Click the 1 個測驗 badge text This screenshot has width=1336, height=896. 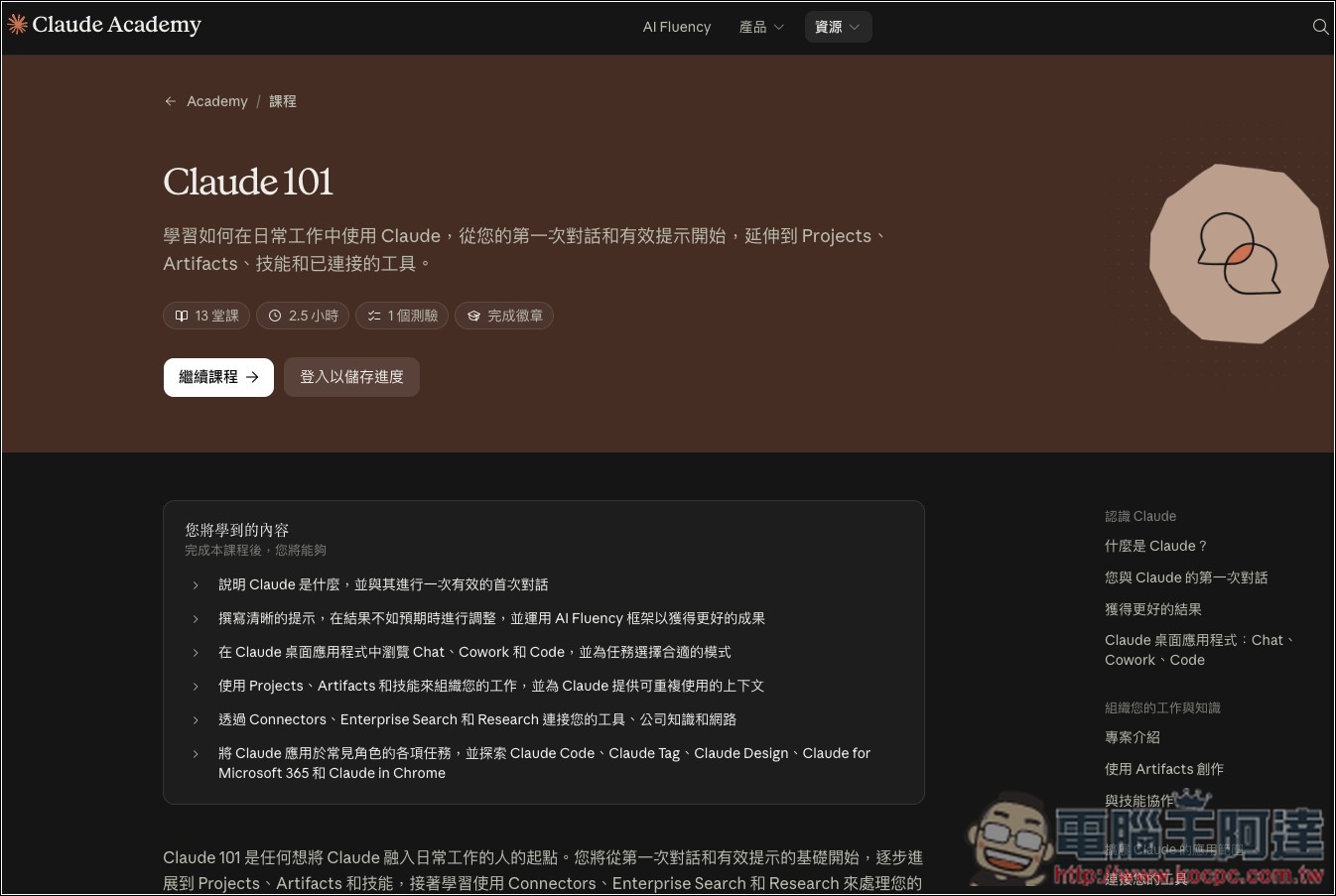(413, 316)
